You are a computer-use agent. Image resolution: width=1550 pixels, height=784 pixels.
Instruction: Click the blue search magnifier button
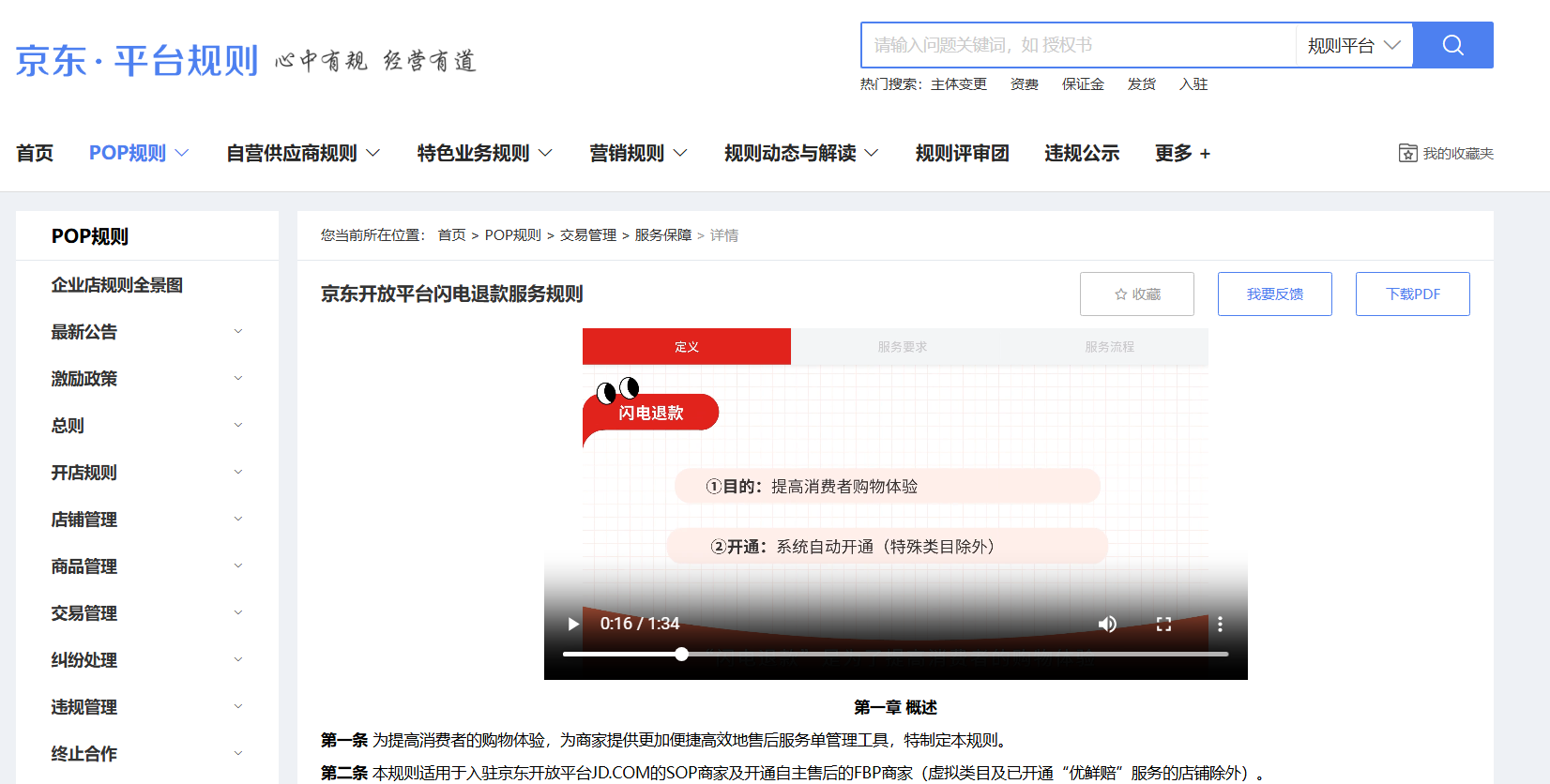click(x=1452, y=45)
